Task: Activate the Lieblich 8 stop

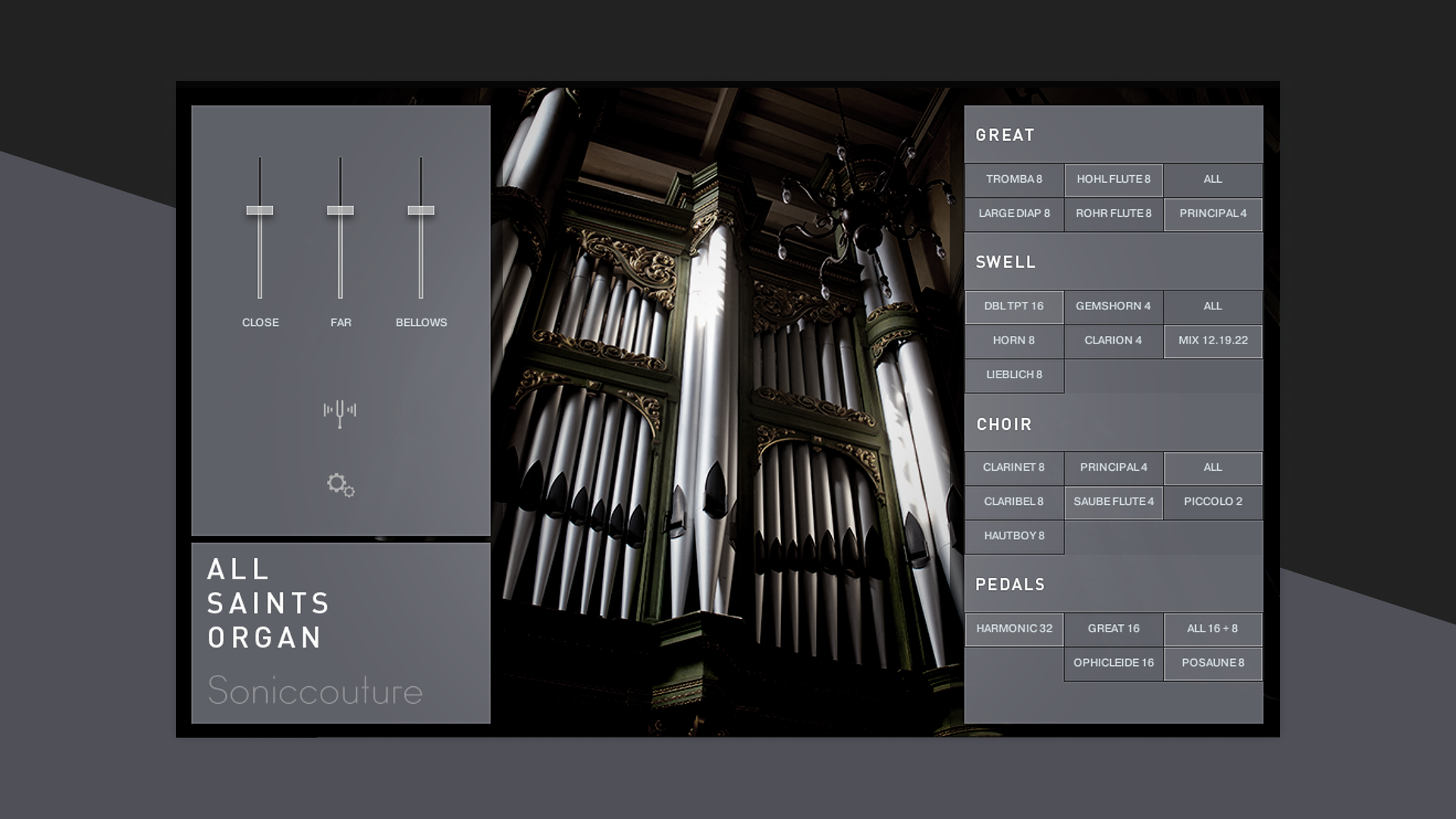Action: [1014, 375]
